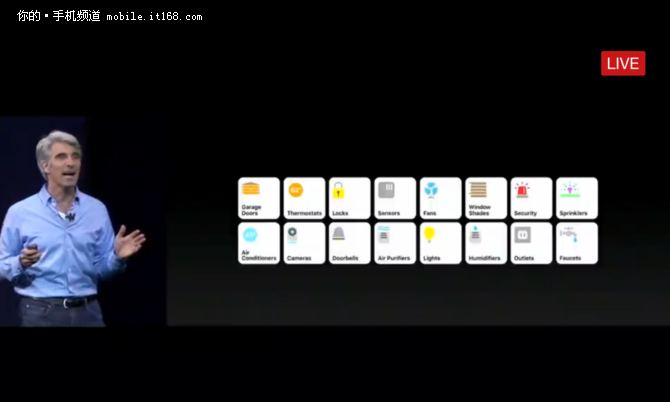The image size is (670, 402).
Task: Click the Doorbells tile
Action: pos(350,243)
